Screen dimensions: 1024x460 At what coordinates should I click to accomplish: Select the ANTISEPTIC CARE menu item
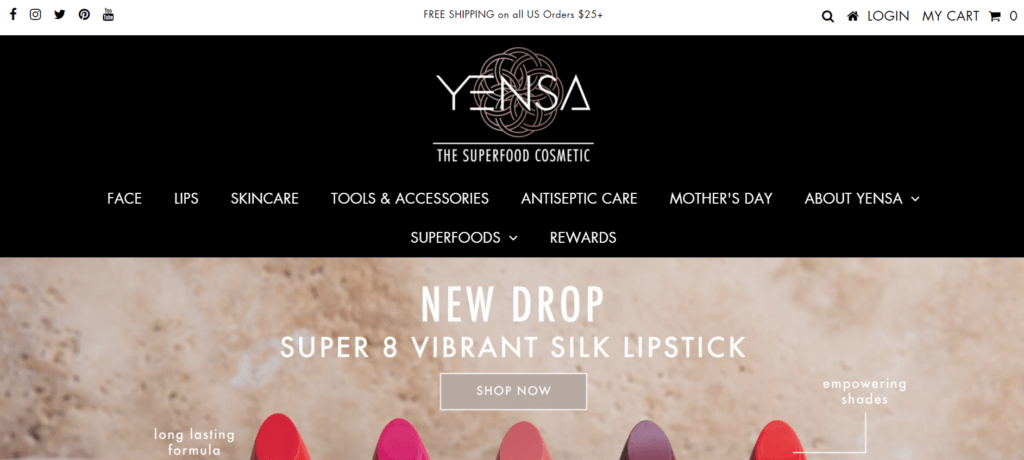579,199
